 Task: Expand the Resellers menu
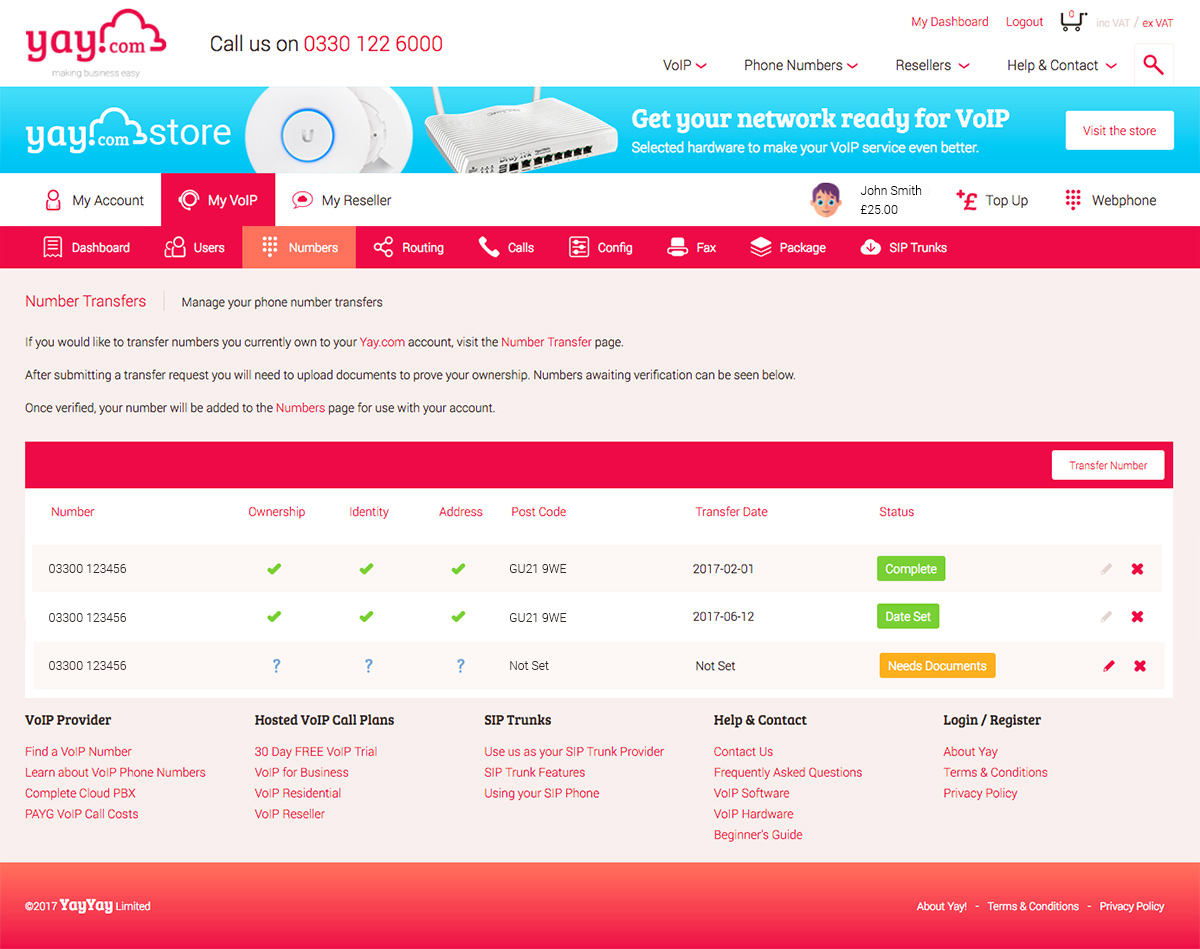[x=933, y=65]
